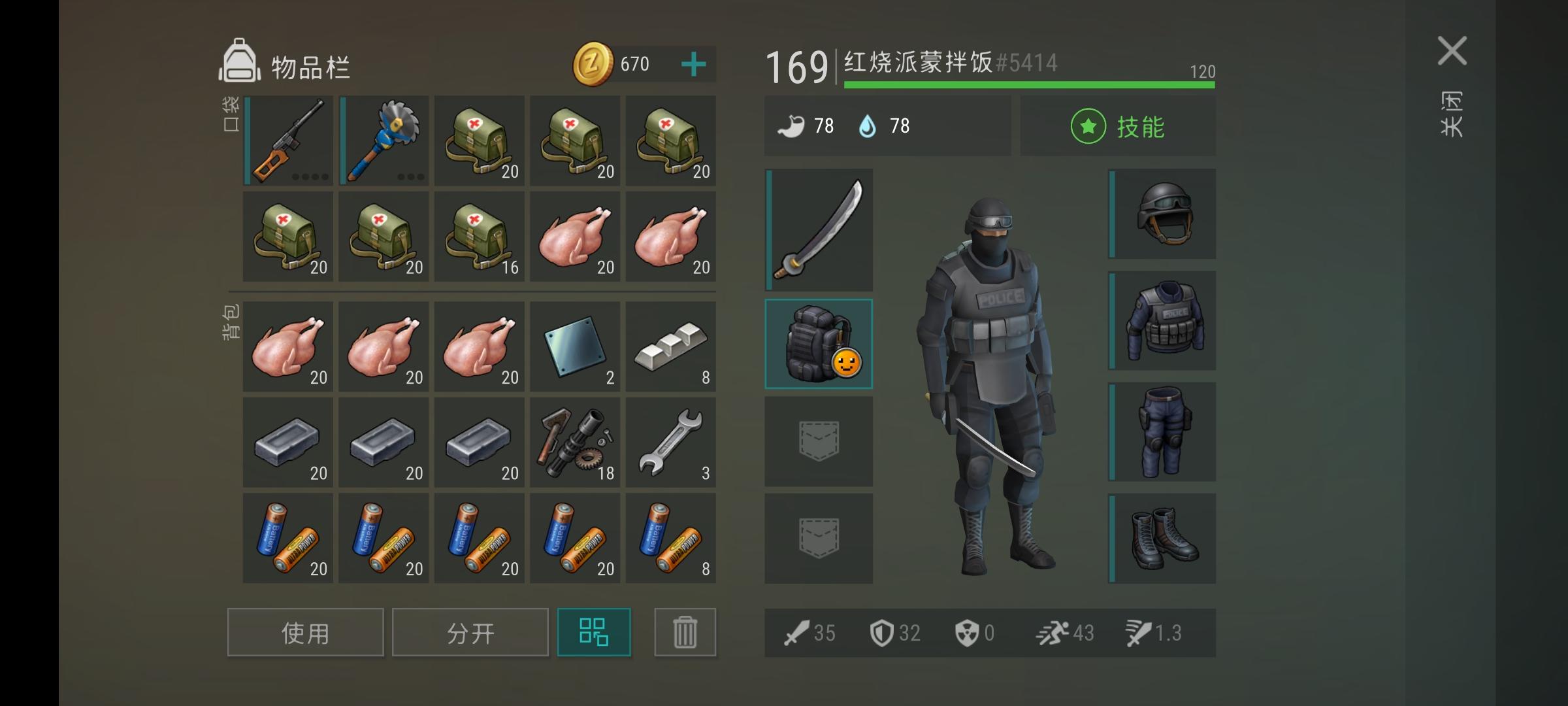
Task: Select the gun parts stack of 18
Action: [575, 443]
